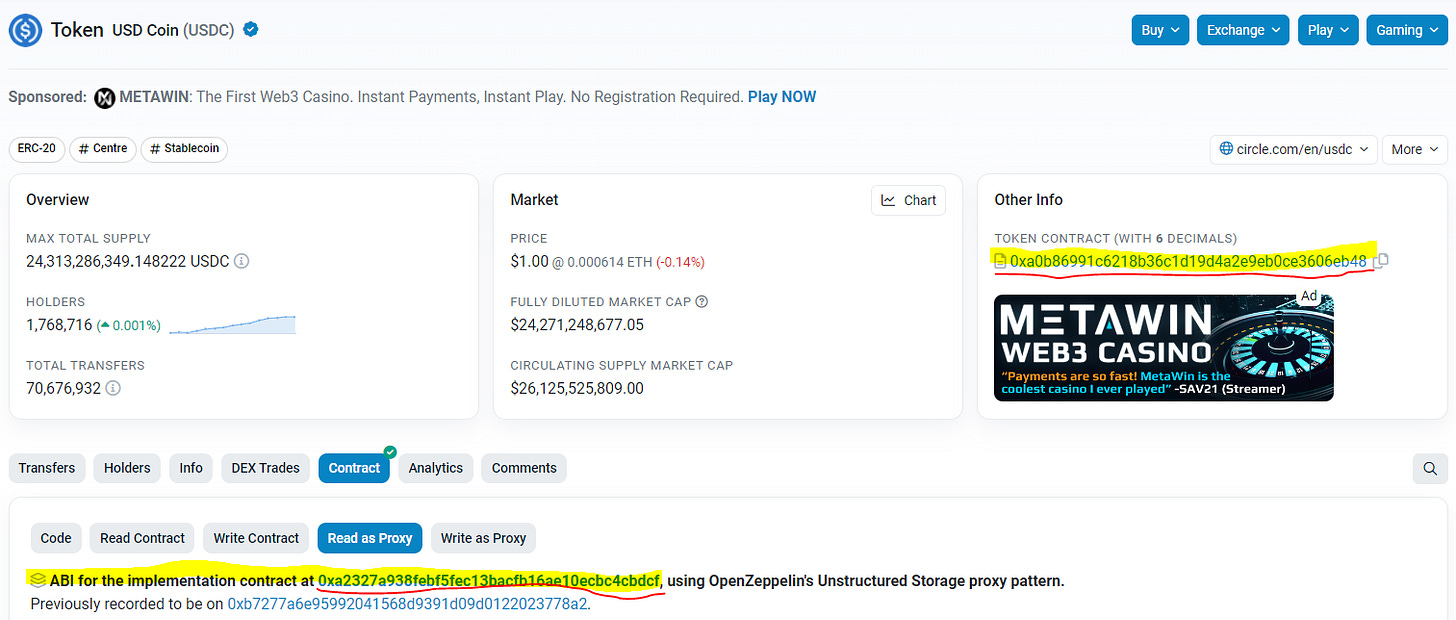Click the fully diluted cap $24,271,248,677.05

coord(577,325)
